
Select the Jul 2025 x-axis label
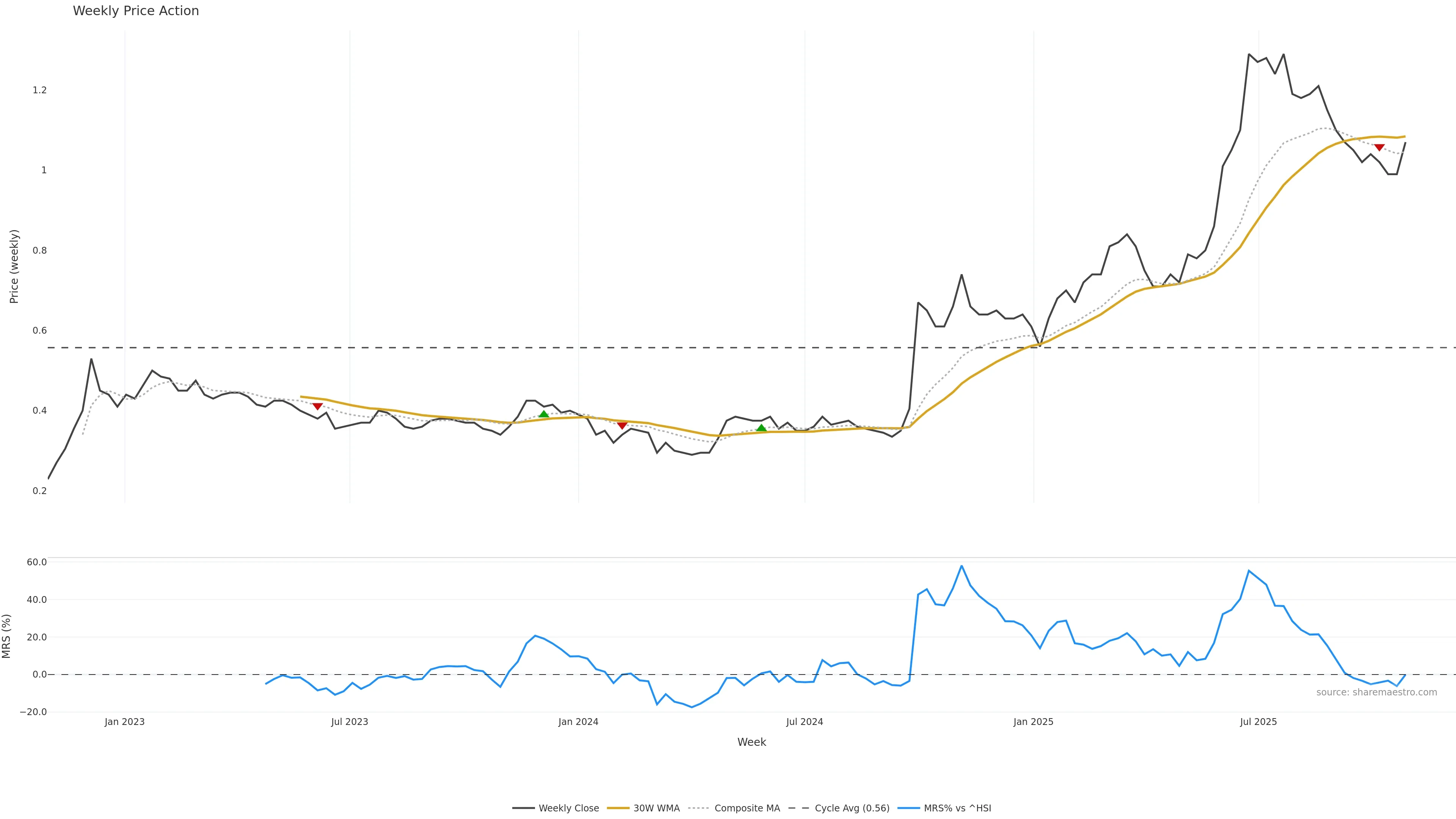(1258, 722)
